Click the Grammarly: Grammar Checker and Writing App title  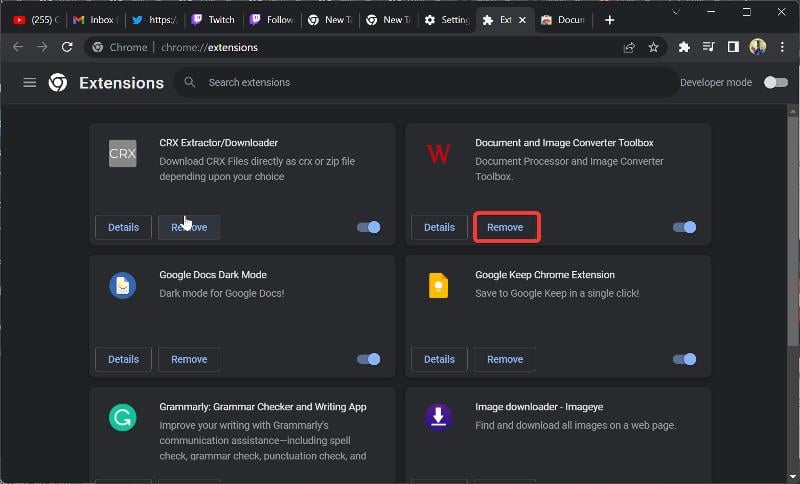click(x=263, y=406)
